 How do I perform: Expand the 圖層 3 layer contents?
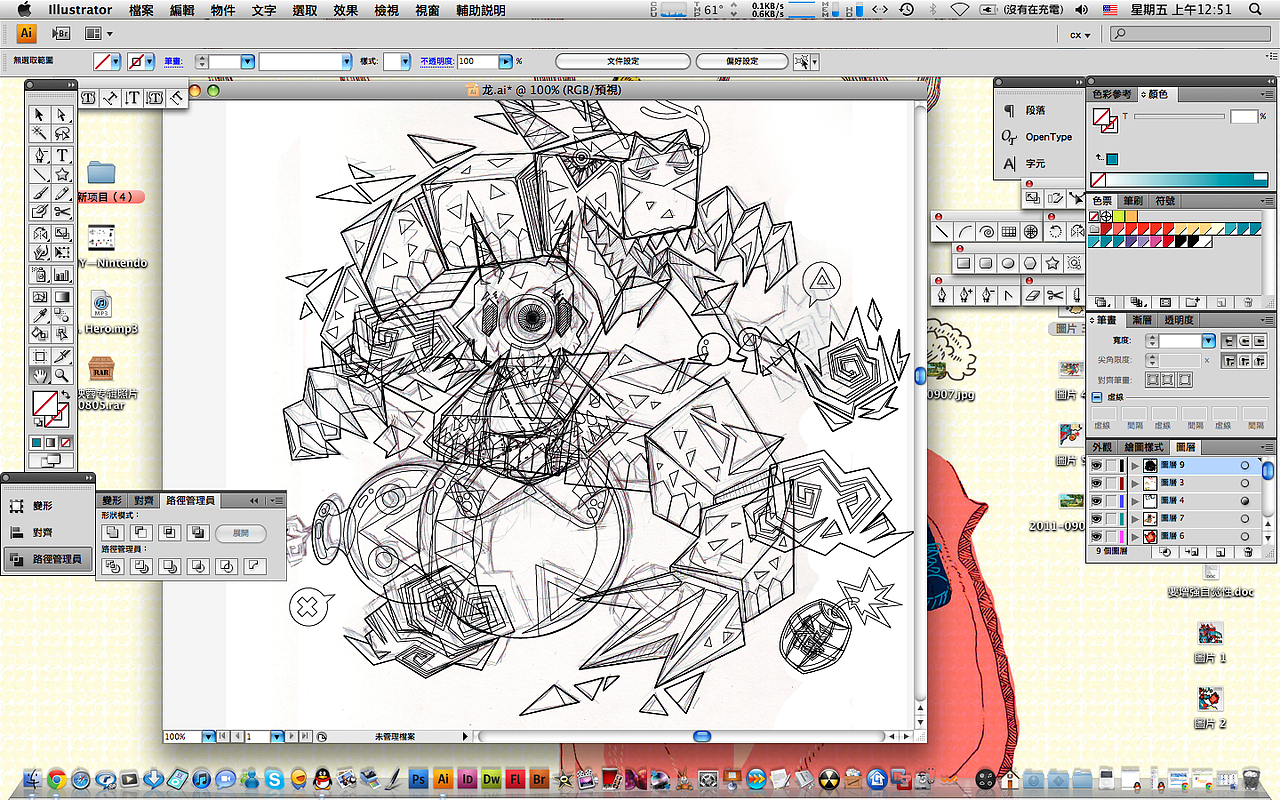point(1134,483)
